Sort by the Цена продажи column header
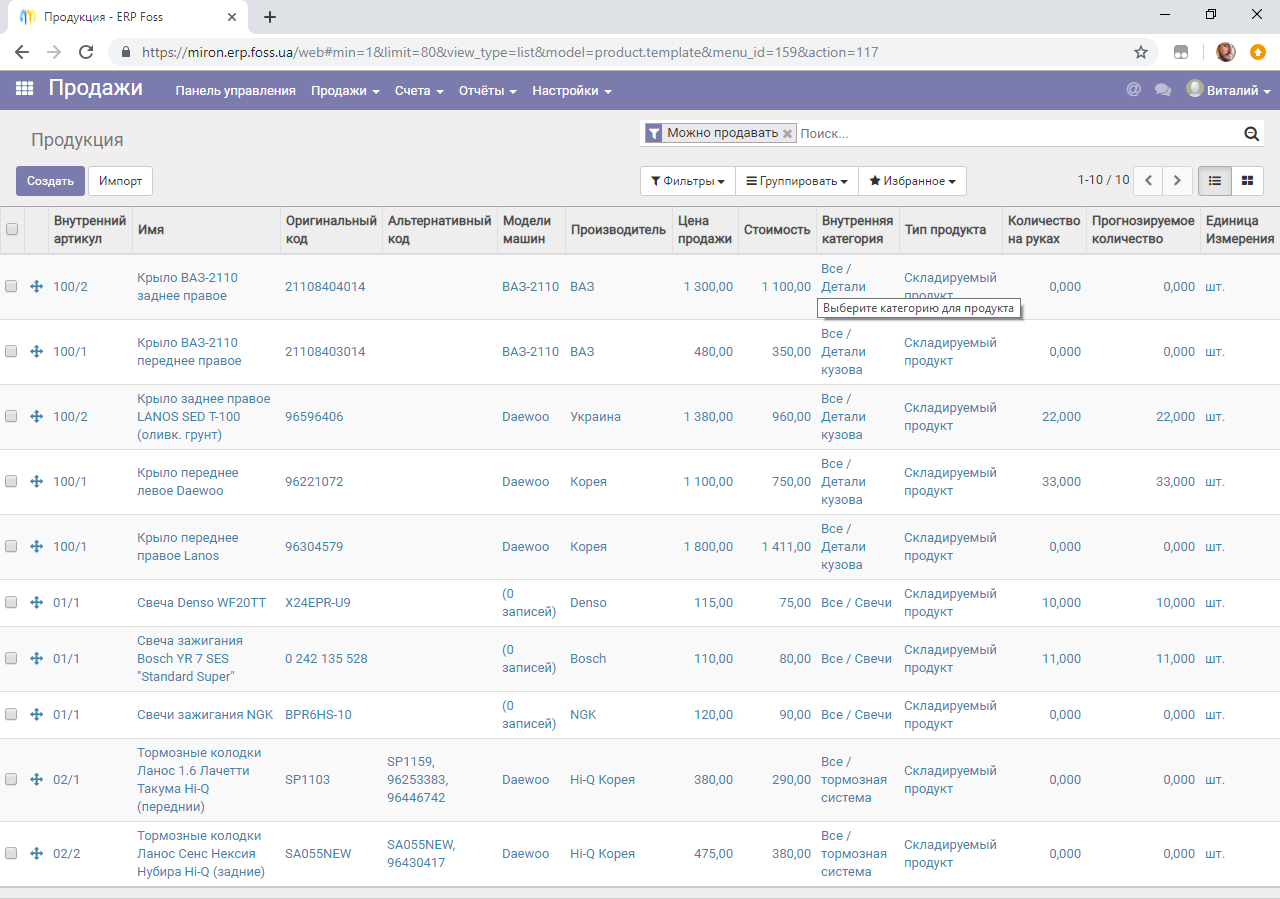The height and width of the screenshot is (899, 1280). (x=705, y=229)
